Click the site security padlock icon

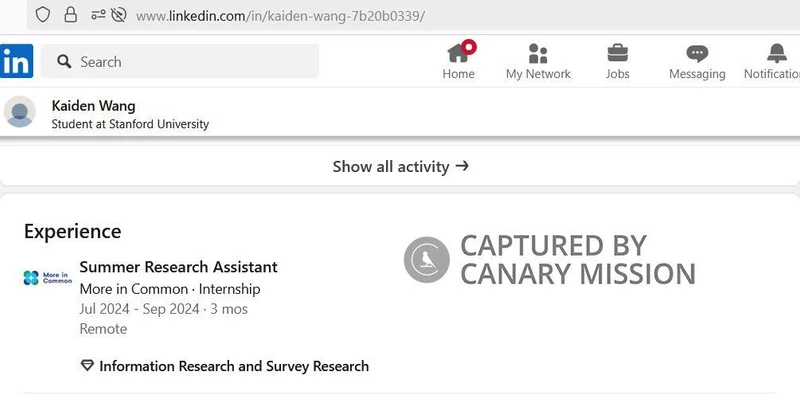click(70, 15)
